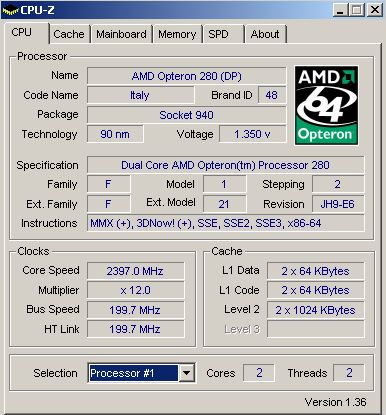Image resolution: width=386 pixels, height=415 pixels.
Task: Click the Family value F
Action: tap(108, 184)
